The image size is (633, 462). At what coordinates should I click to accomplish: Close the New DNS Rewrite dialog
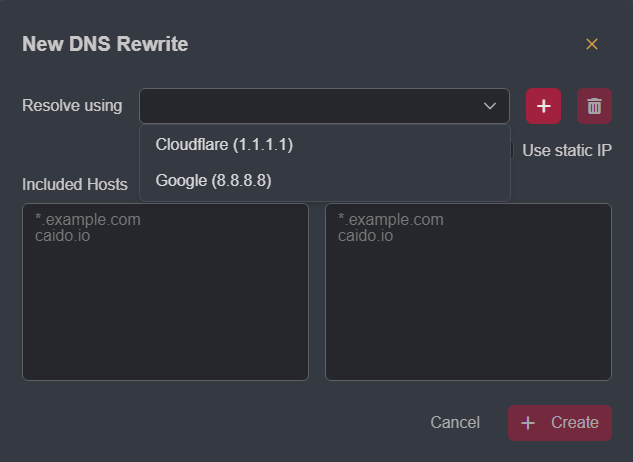coord(591,44)
